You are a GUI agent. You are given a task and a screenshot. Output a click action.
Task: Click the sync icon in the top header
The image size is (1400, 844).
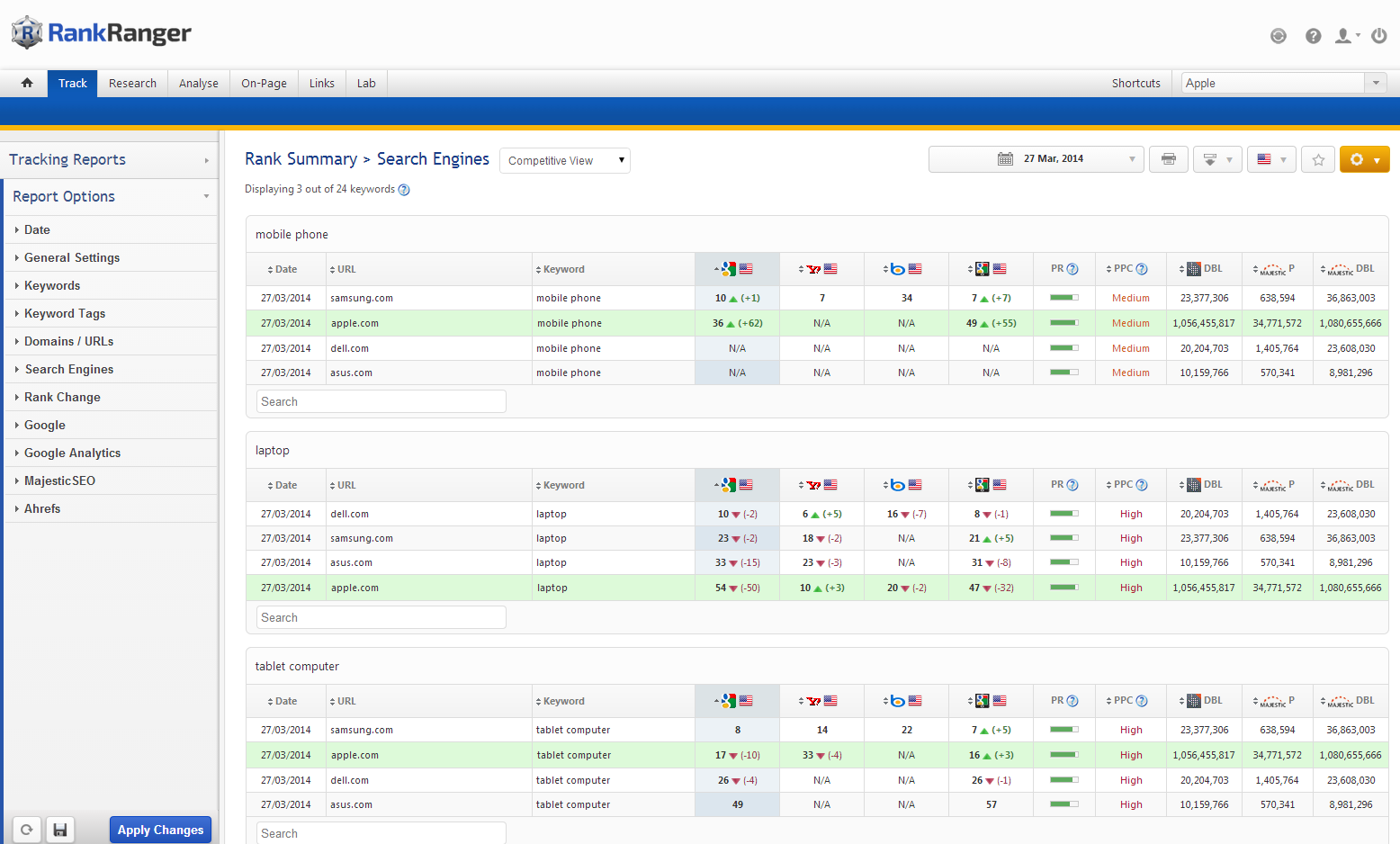pos(1278,36)
